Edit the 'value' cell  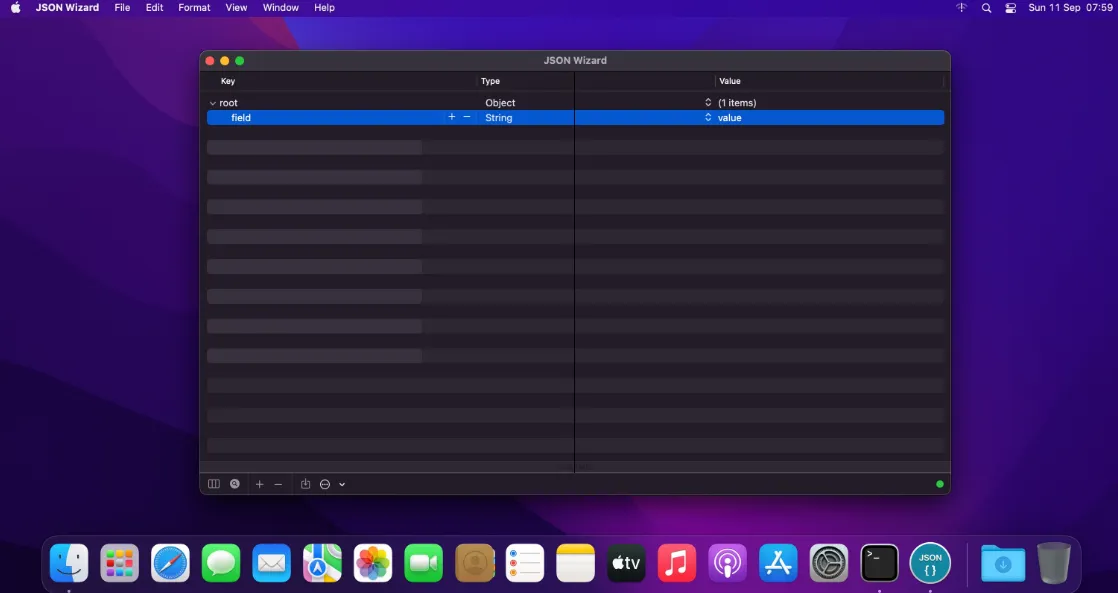[729, 118]
